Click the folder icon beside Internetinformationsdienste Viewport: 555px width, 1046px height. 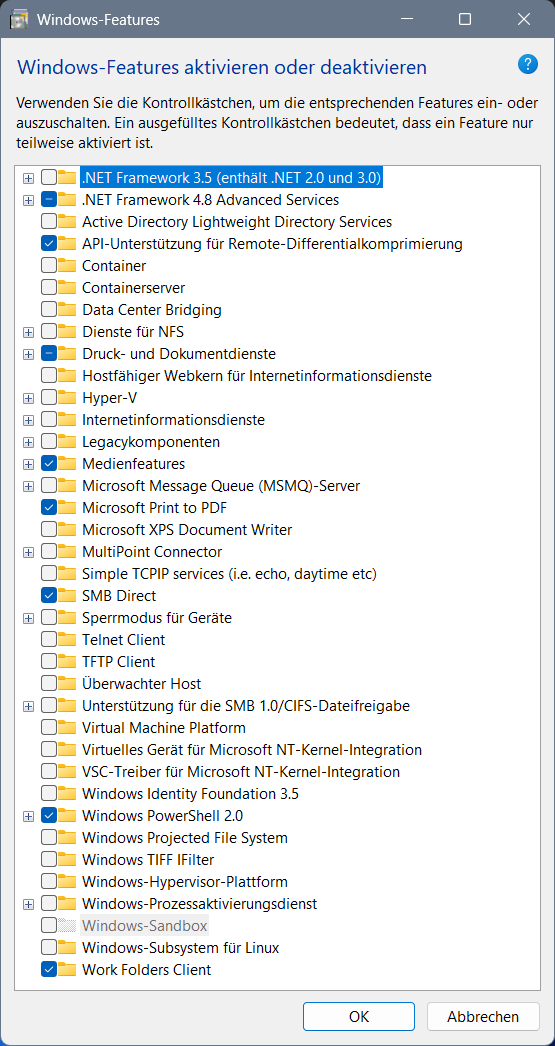(67, 420)
